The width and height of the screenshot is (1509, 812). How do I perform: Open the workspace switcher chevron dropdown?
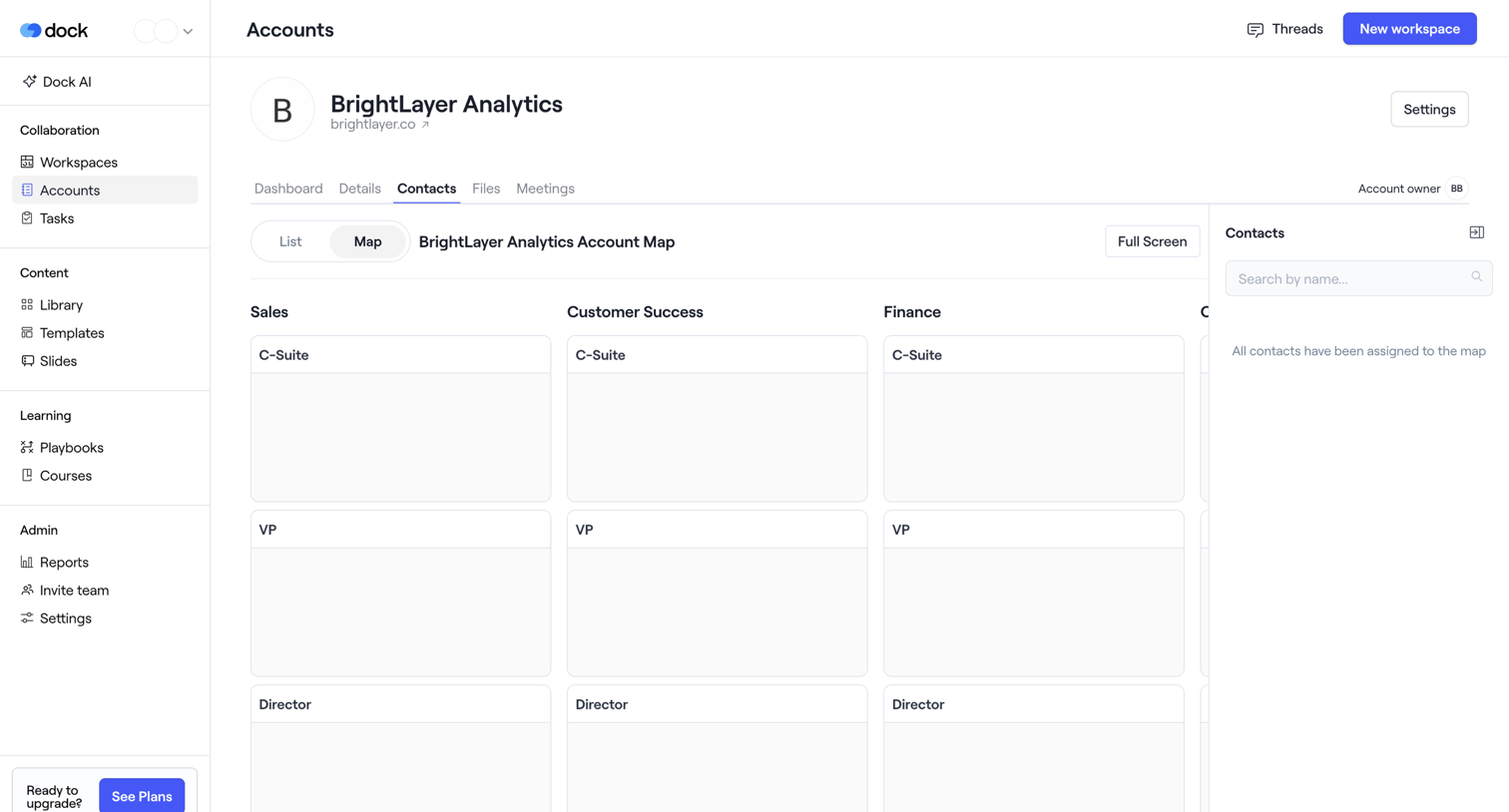pos(188,31)
